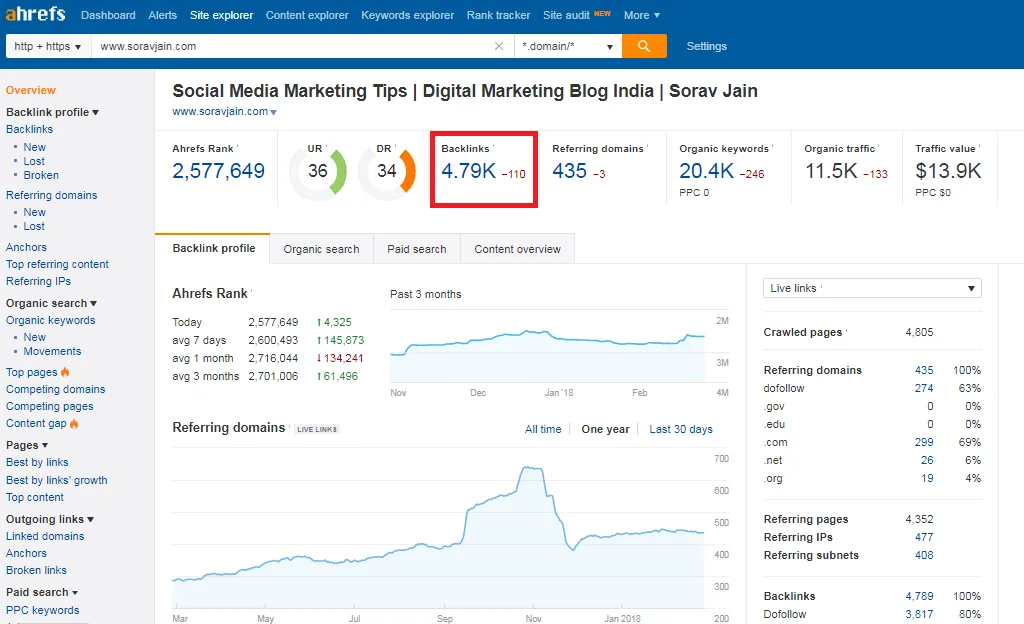
Task: Click inside the domain URL input field
Action: [x=293, y=46]
